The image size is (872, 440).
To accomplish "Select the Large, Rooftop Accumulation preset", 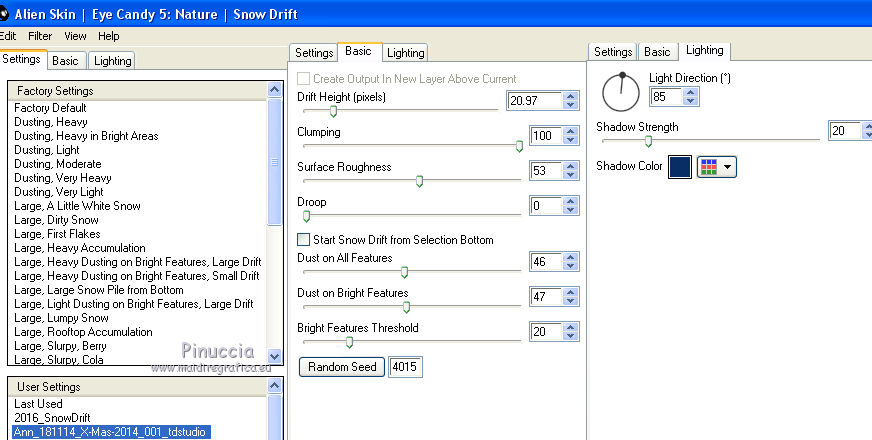I will click(x=83, y=332).
